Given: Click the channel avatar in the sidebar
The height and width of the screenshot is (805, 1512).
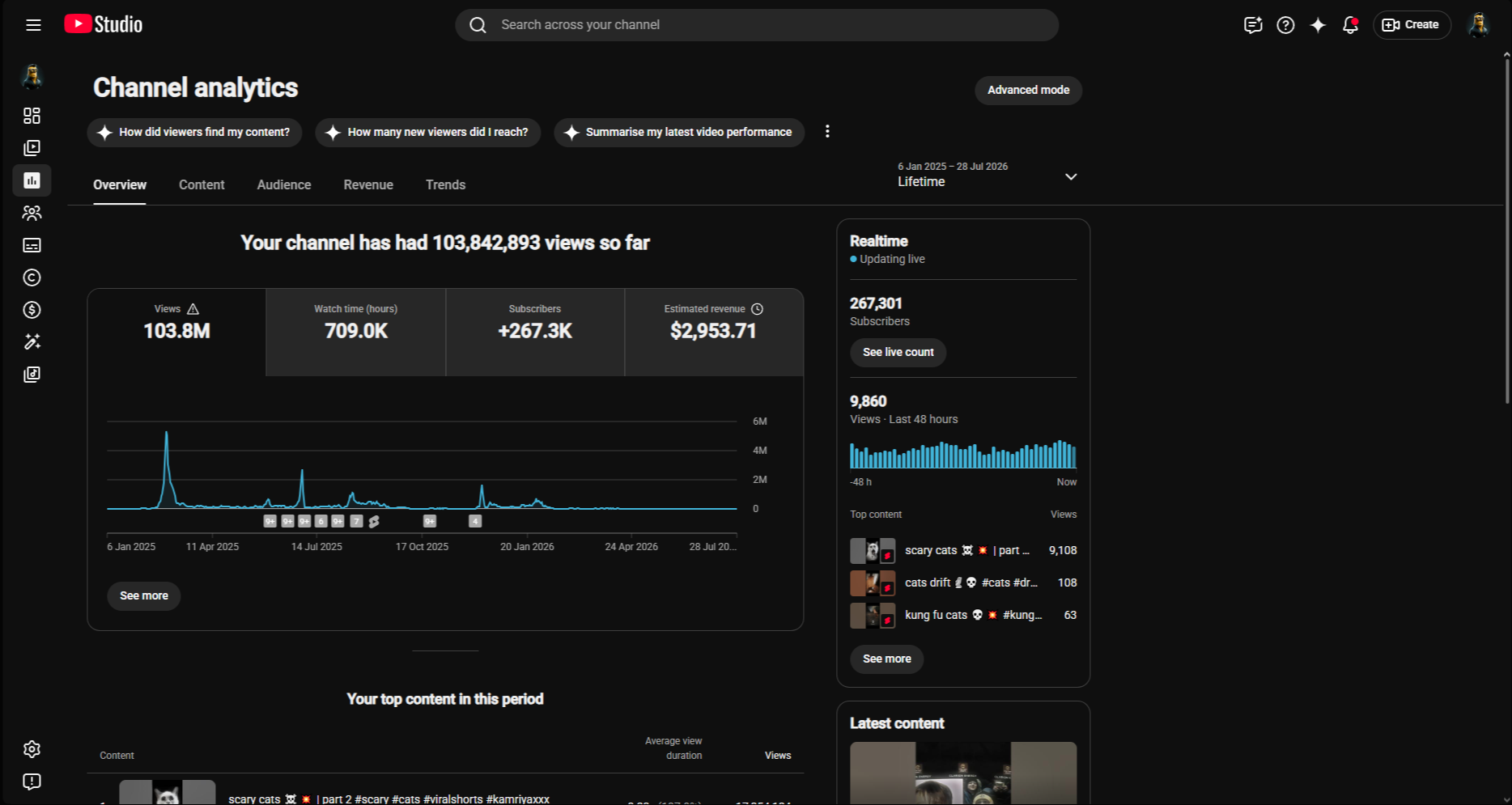Looking at the screenshot, I should [32, 77].
